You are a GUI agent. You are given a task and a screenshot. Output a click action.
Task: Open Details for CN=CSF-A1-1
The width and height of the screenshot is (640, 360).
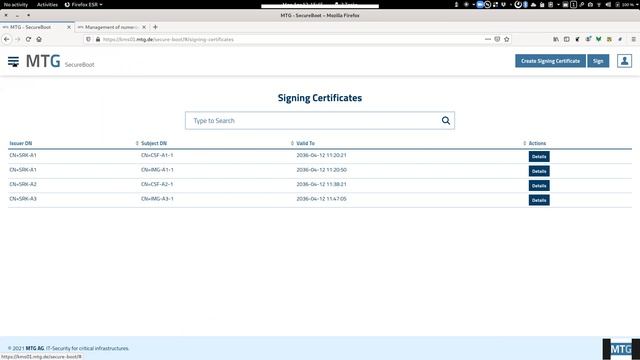point(539,156)
